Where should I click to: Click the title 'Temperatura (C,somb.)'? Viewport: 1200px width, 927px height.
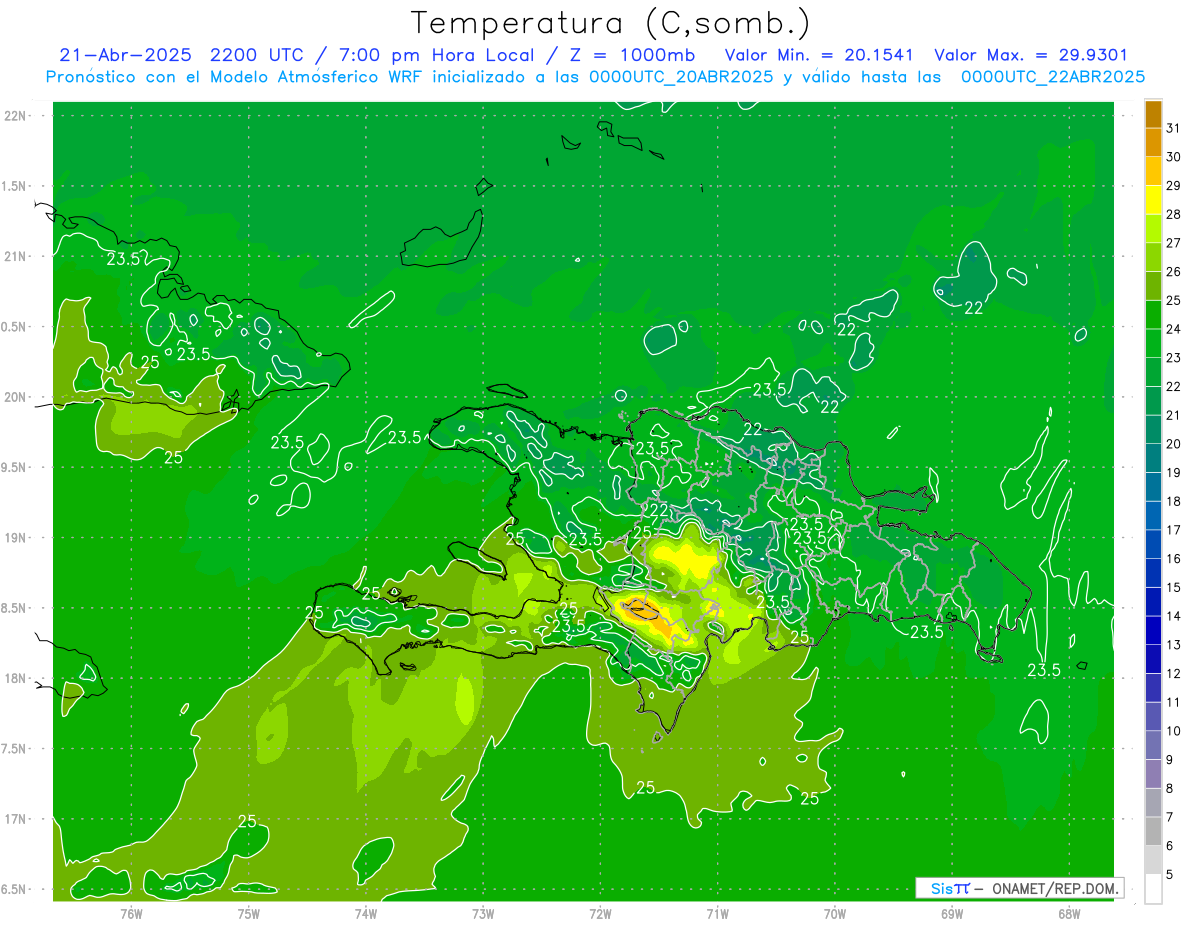pyautogui.click(x=611, y=23)
